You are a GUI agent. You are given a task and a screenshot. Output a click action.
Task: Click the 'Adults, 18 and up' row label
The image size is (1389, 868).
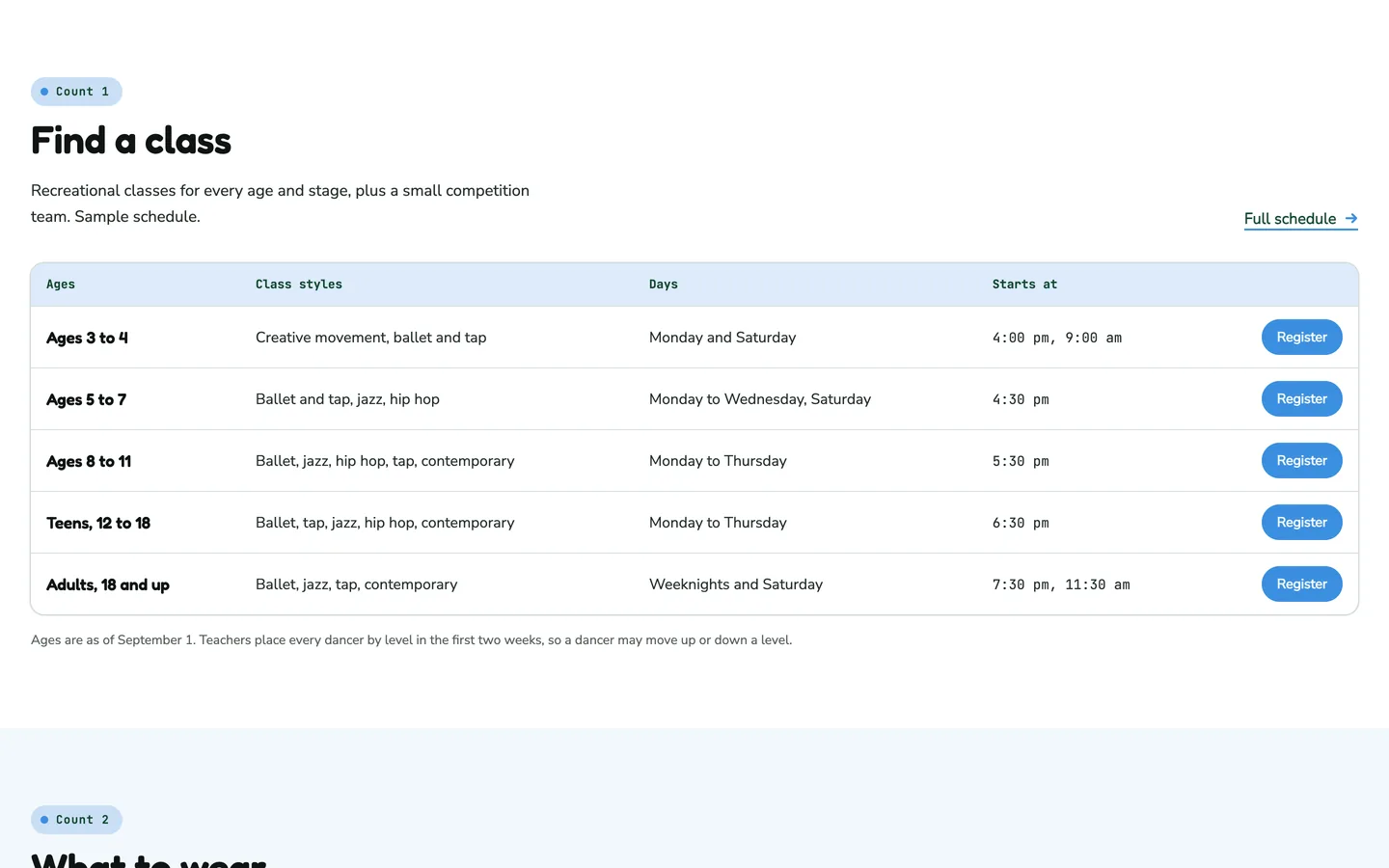(x=108, y=584)
